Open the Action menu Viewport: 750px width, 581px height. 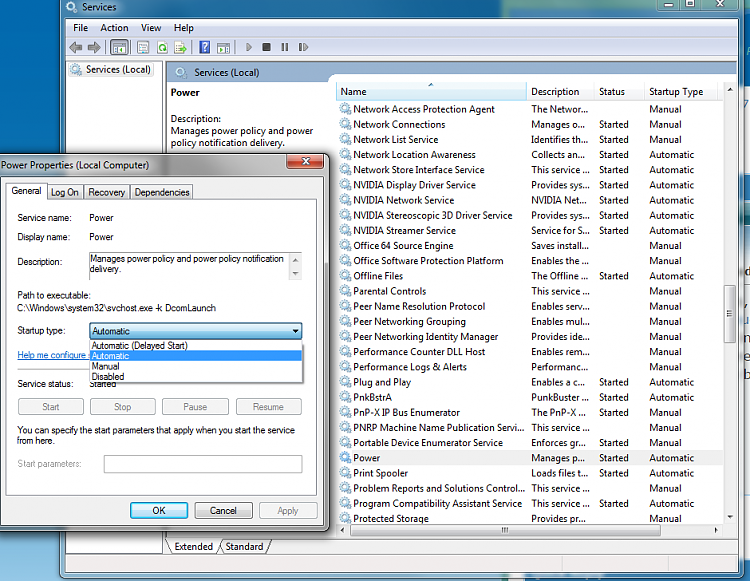(114, 28)
